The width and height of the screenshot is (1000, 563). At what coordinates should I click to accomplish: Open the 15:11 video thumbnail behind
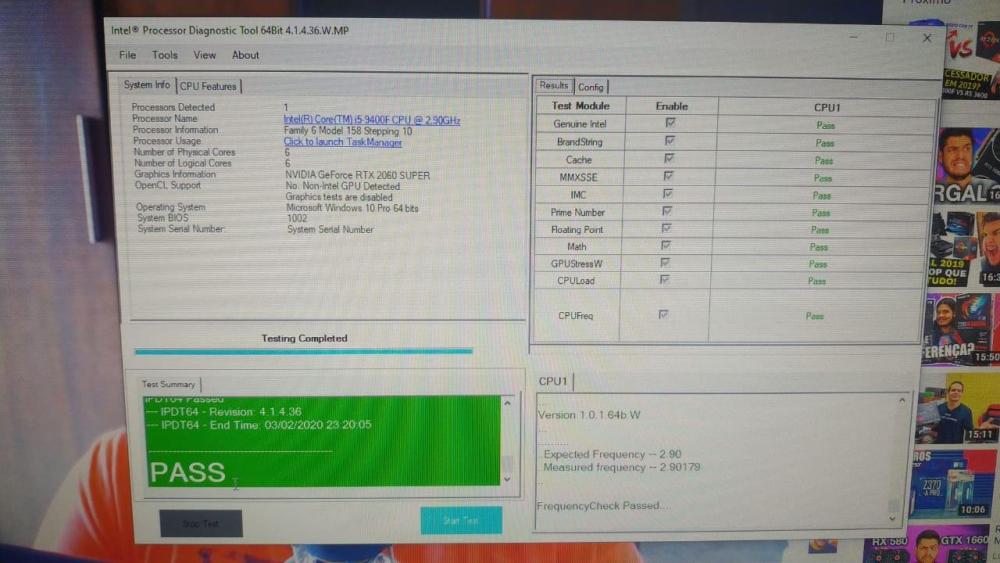tap(957, 409)
